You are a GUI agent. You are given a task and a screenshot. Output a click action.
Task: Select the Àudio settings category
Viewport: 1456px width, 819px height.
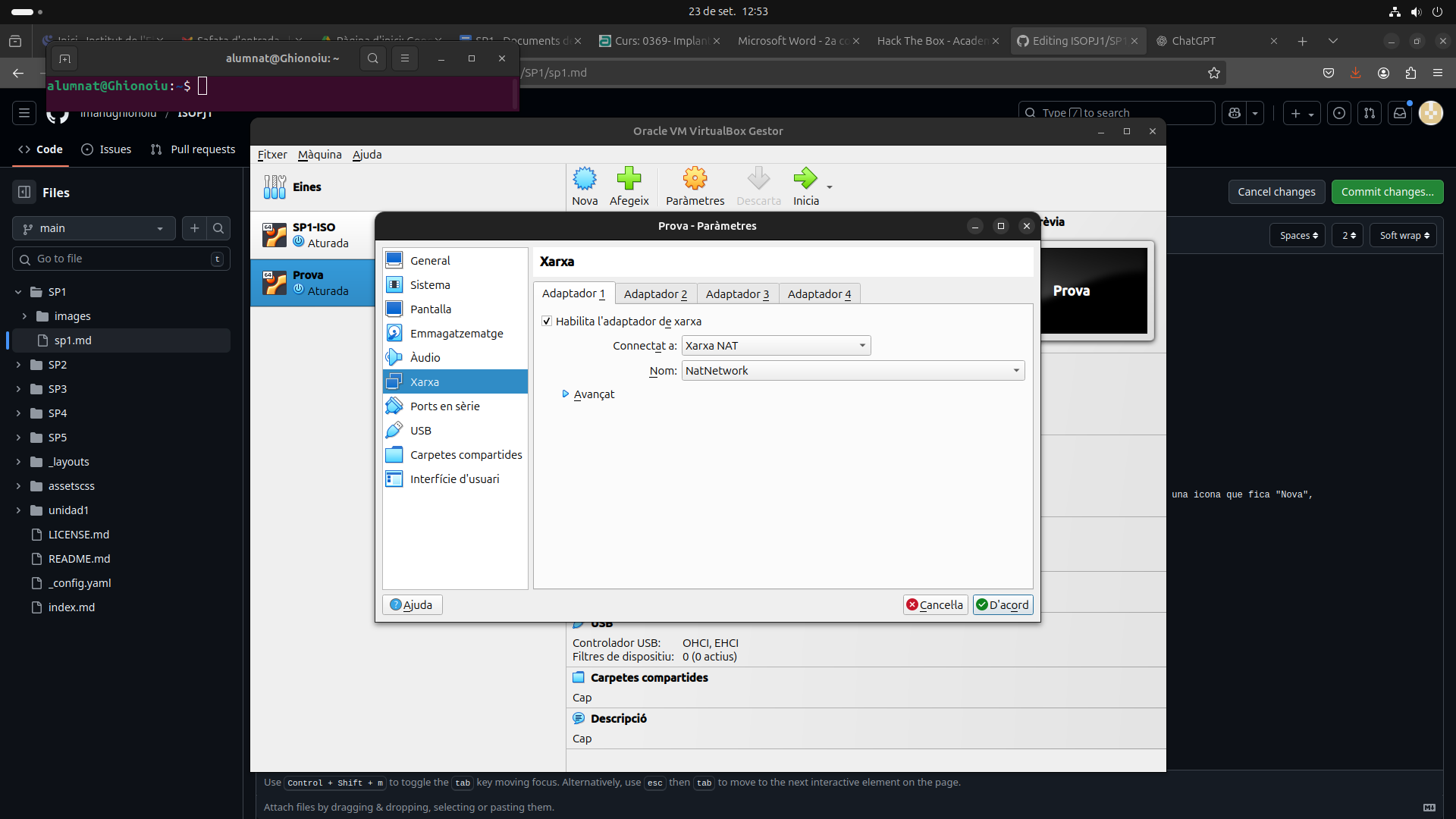[425, 358]
